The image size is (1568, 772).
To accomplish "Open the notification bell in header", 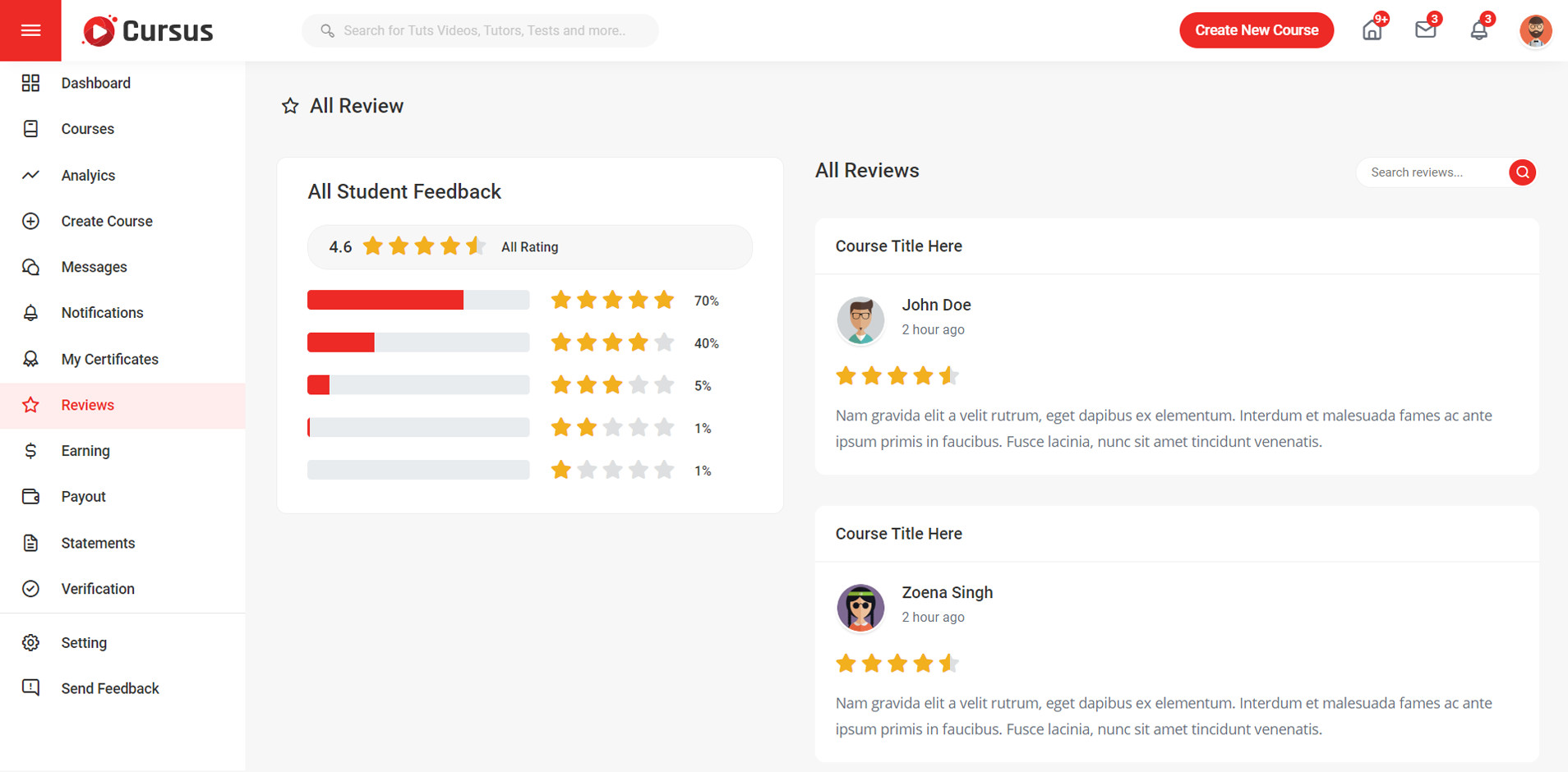I will (x=1478, y=31).
